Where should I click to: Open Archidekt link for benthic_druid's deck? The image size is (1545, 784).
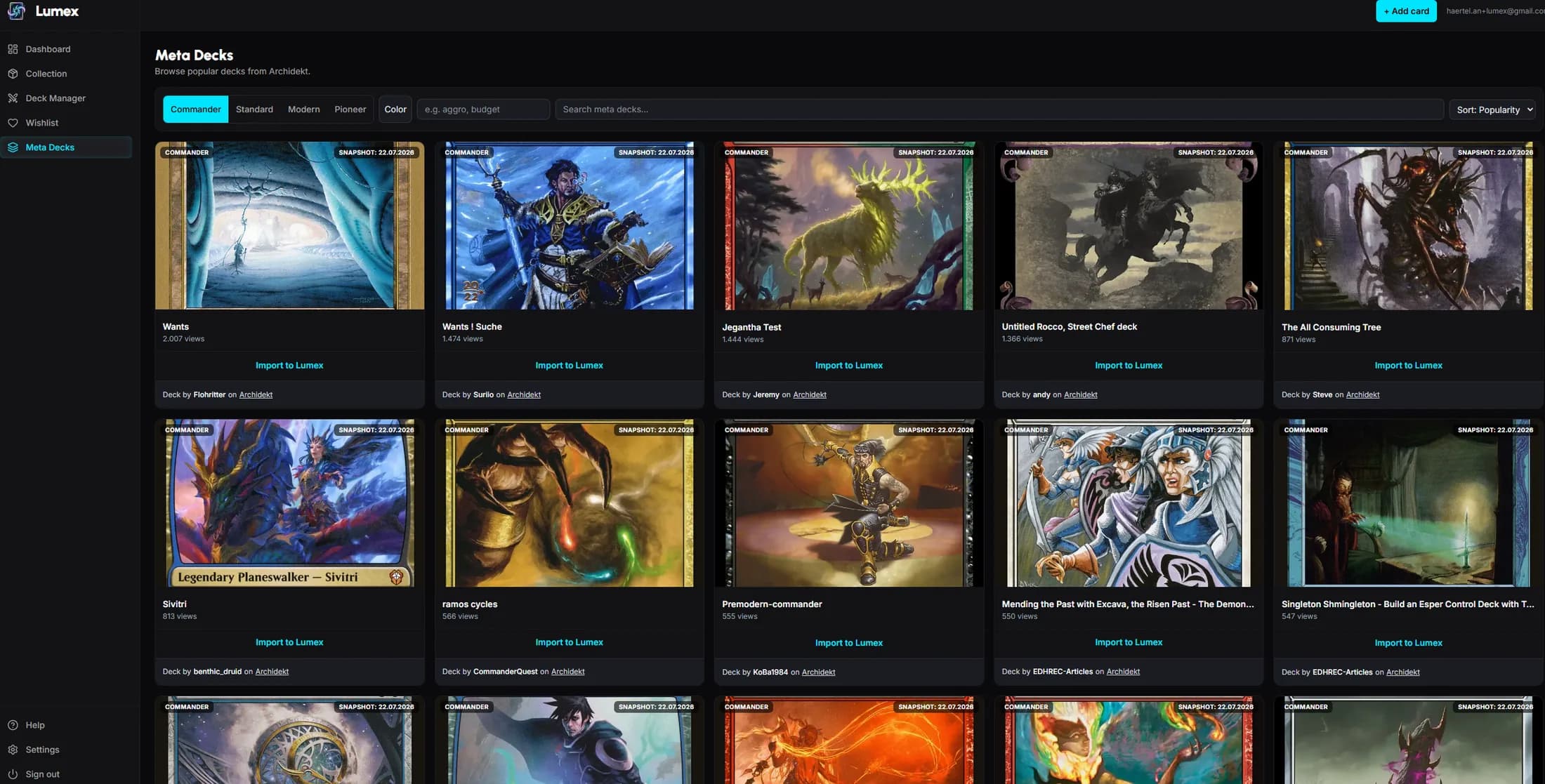click(272, 672)
